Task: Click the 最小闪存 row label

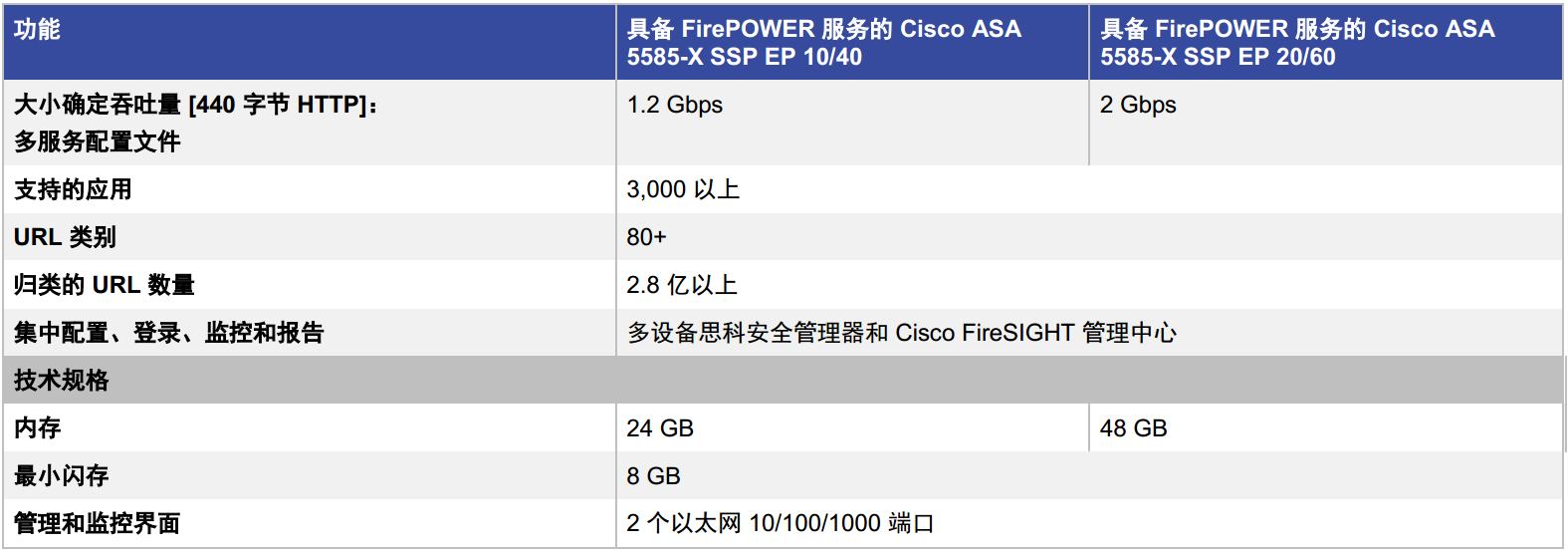Action: tap(310, 475)
